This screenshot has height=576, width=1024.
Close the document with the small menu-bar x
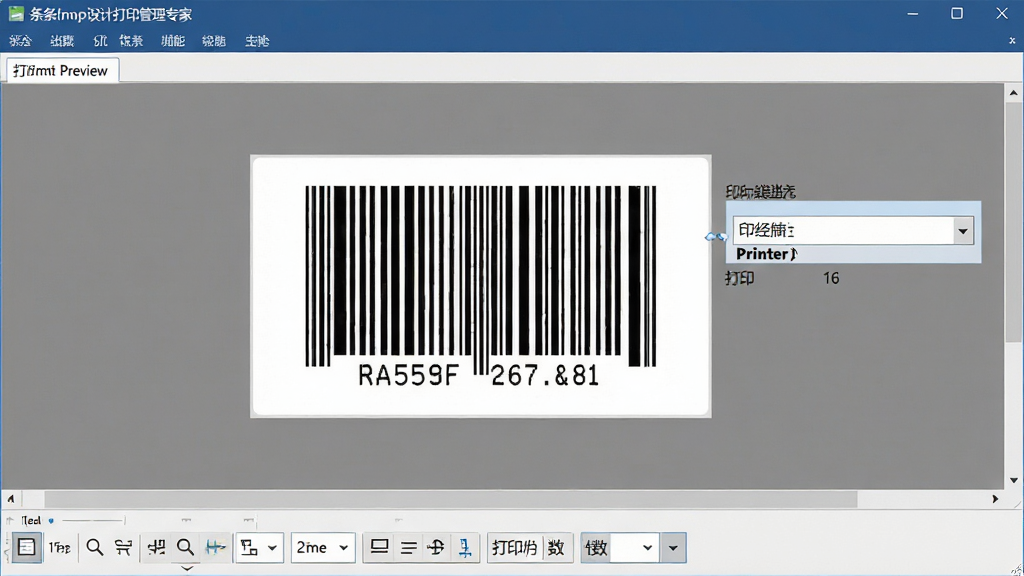(1012, 40)
